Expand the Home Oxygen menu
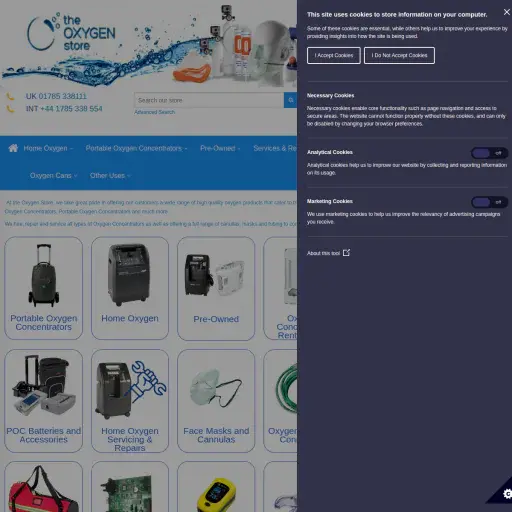Screen dimensions: 512x512 click(x=48, y=148)
